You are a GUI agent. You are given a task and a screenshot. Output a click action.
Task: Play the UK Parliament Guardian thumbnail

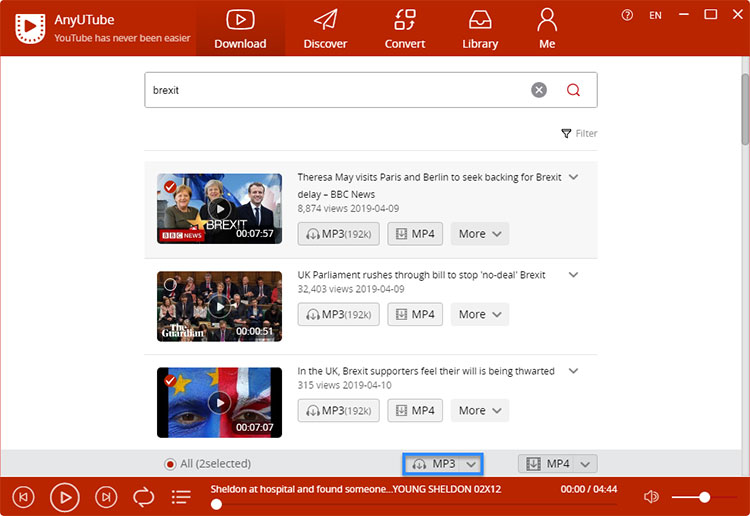click(220, 307)
